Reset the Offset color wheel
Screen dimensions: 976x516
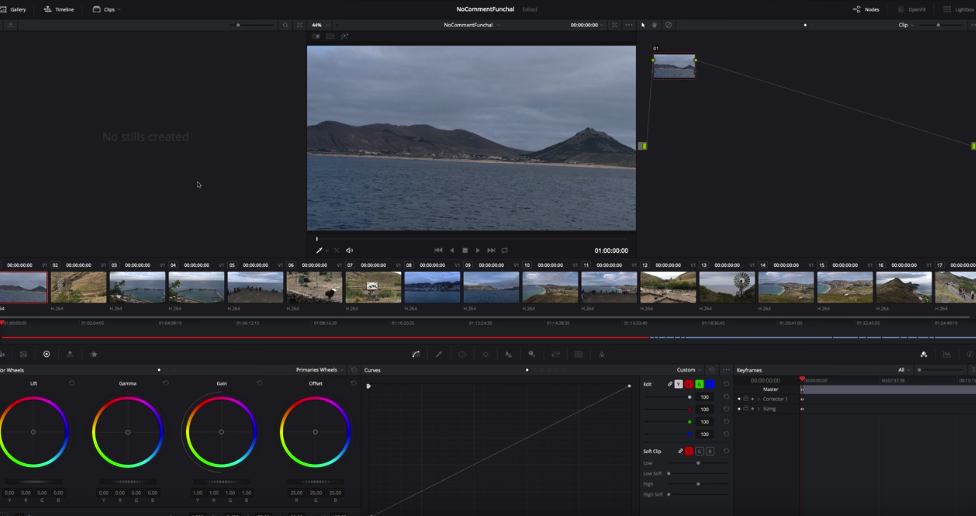click(x=354, y=383)
